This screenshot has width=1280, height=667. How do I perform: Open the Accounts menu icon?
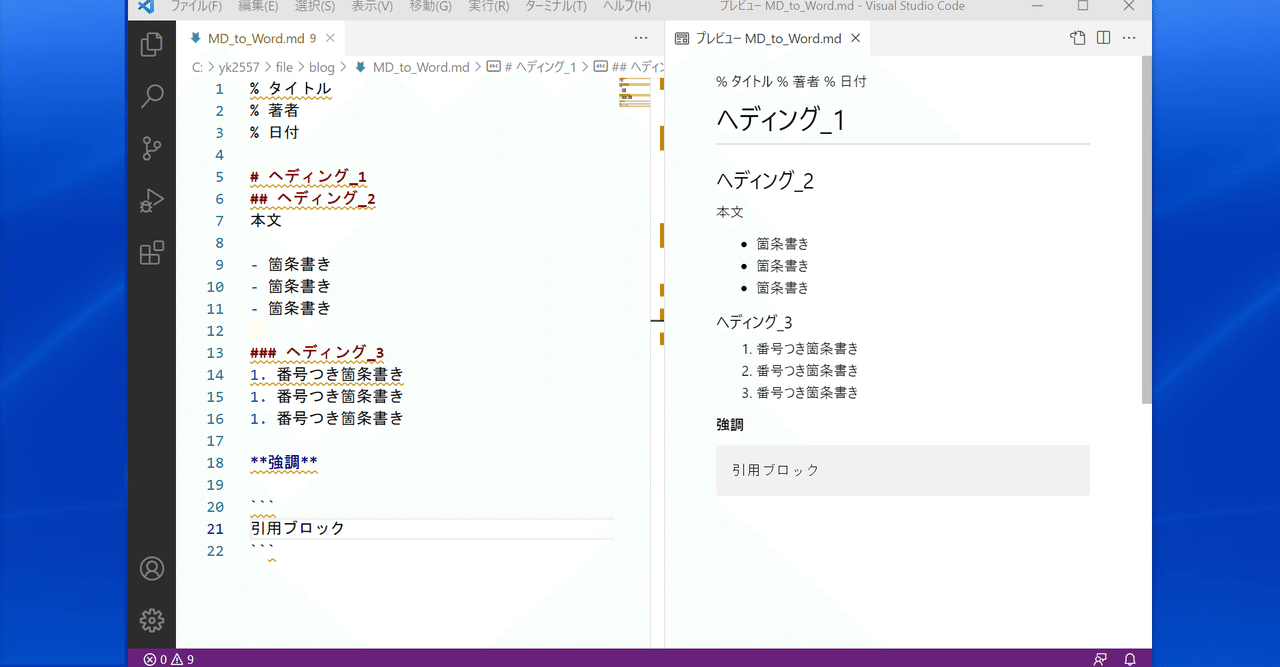tap(152, 568)
